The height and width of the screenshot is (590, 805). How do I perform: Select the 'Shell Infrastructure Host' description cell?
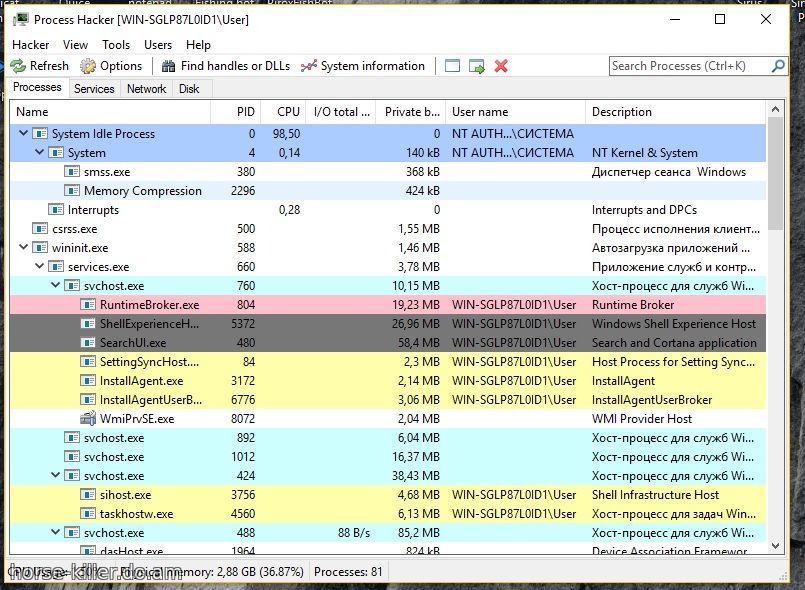pos(655,494)
